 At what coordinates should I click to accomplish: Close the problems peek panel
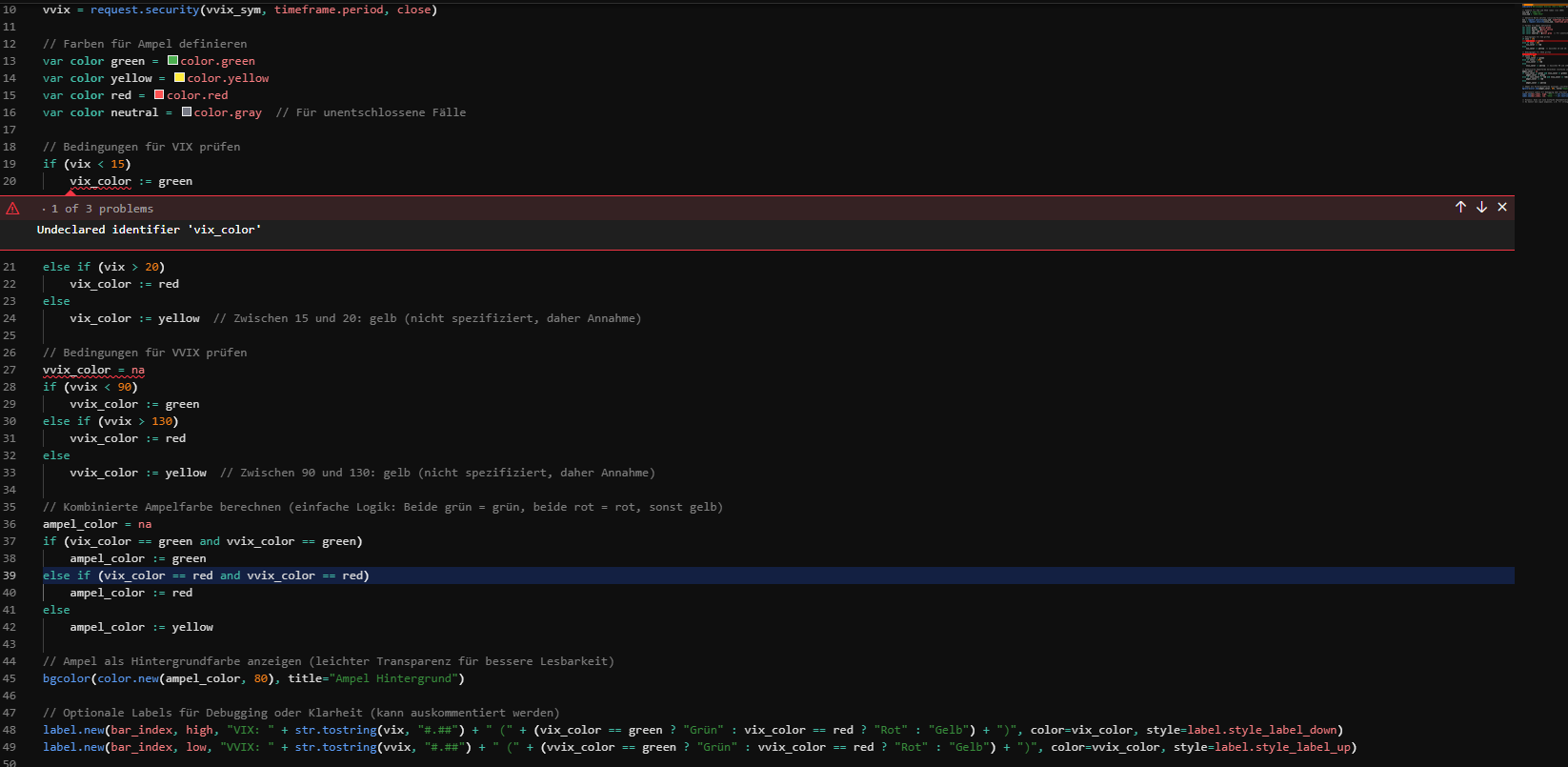tap(1502, 208)
